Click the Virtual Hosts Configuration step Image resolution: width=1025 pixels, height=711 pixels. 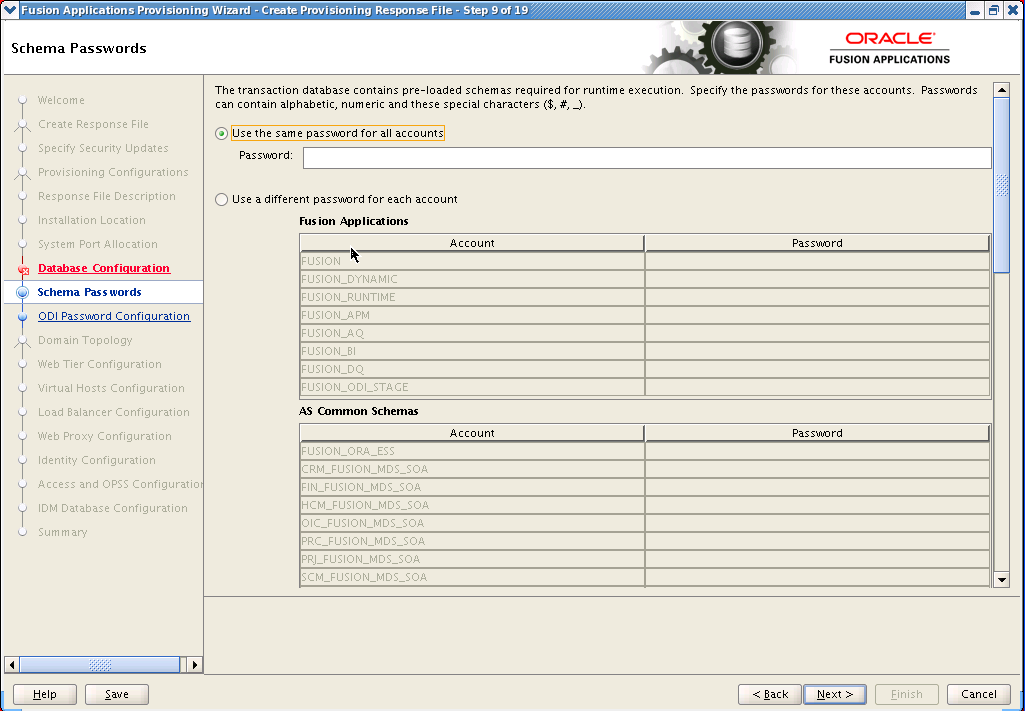[111, 388]
